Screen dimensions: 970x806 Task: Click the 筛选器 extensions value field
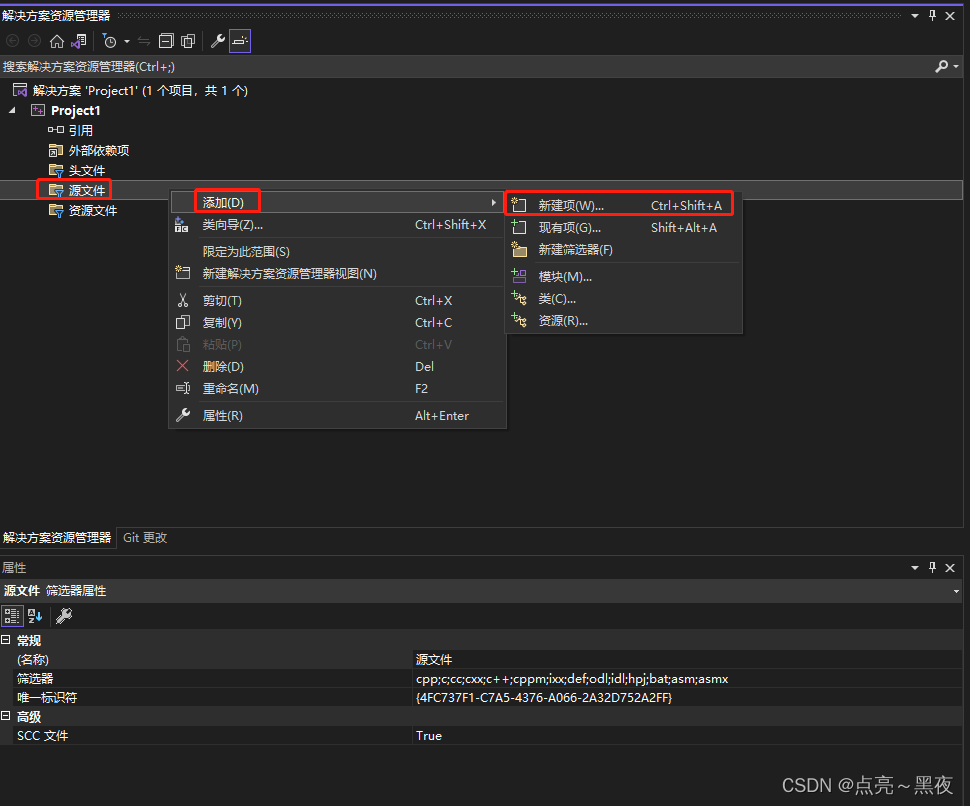687,679
